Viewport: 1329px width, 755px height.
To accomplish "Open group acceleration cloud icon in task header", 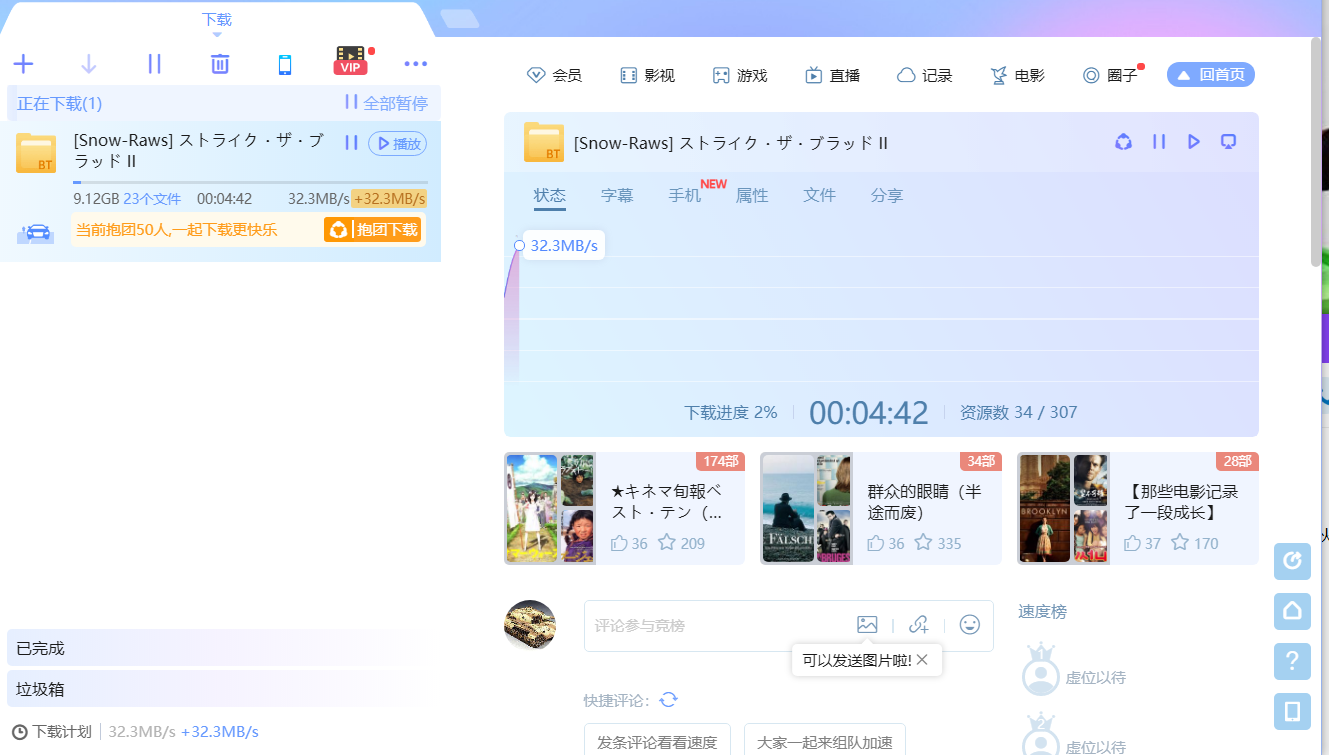I will (1123, 142).
